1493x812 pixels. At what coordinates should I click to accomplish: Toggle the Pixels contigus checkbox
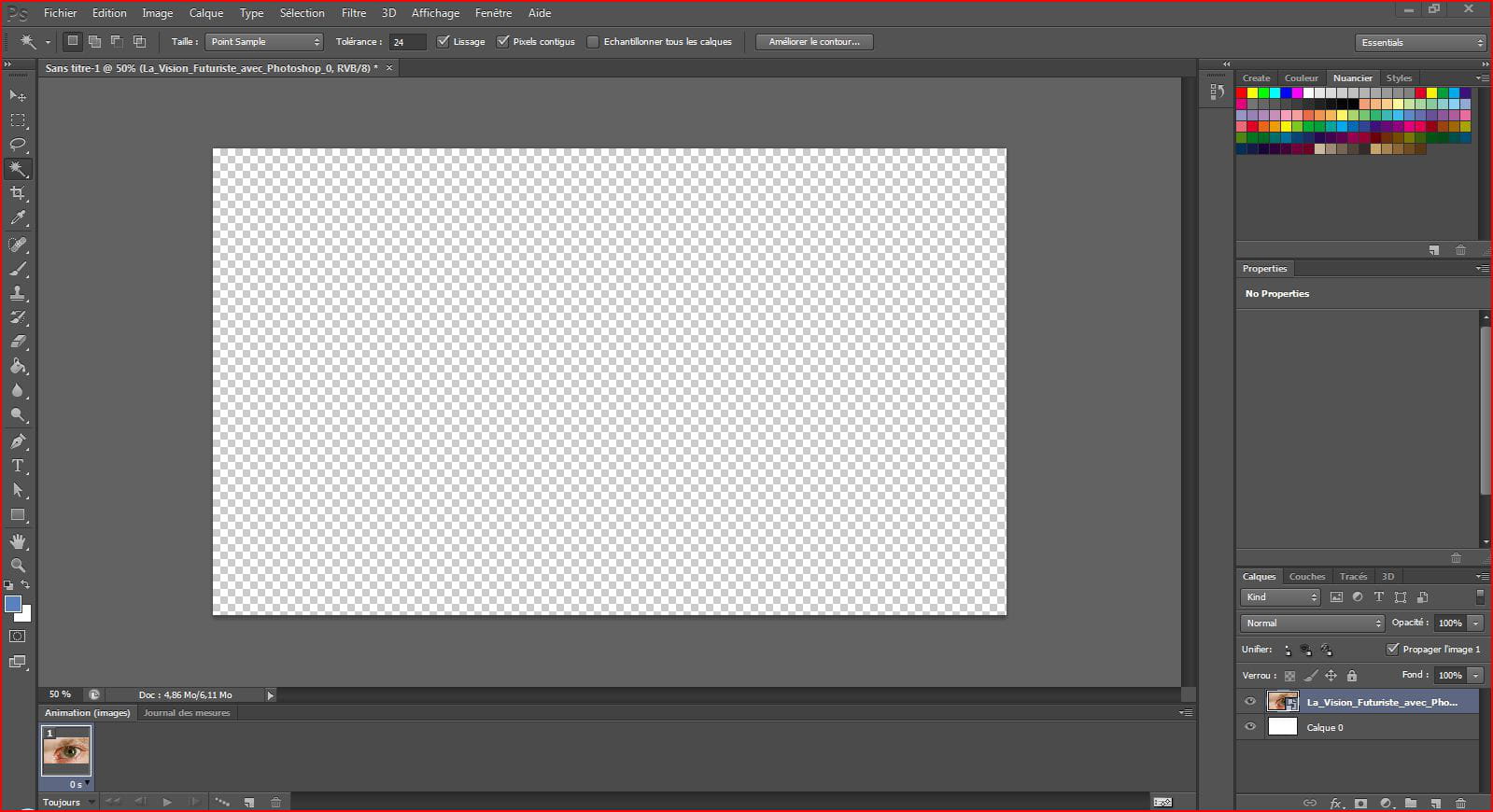tap(503, 41)
